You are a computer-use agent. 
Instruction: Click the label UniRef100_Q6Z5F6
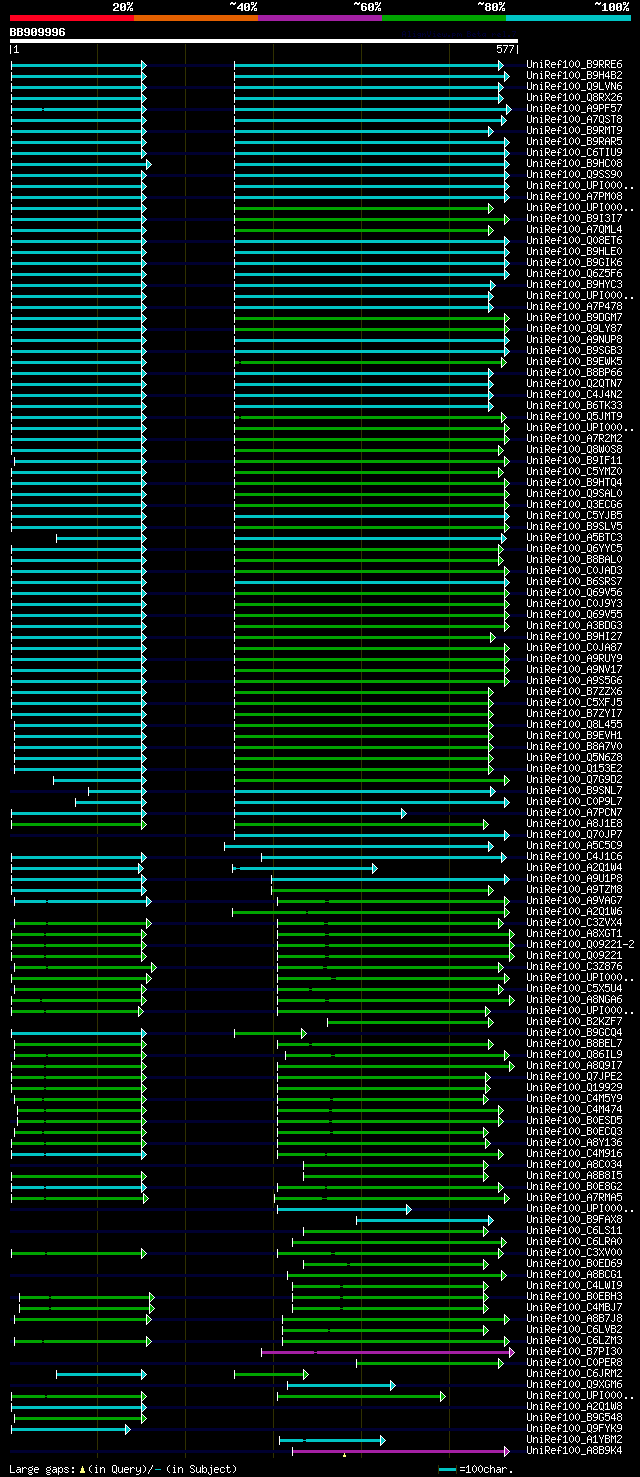click(x=574, y=274)
